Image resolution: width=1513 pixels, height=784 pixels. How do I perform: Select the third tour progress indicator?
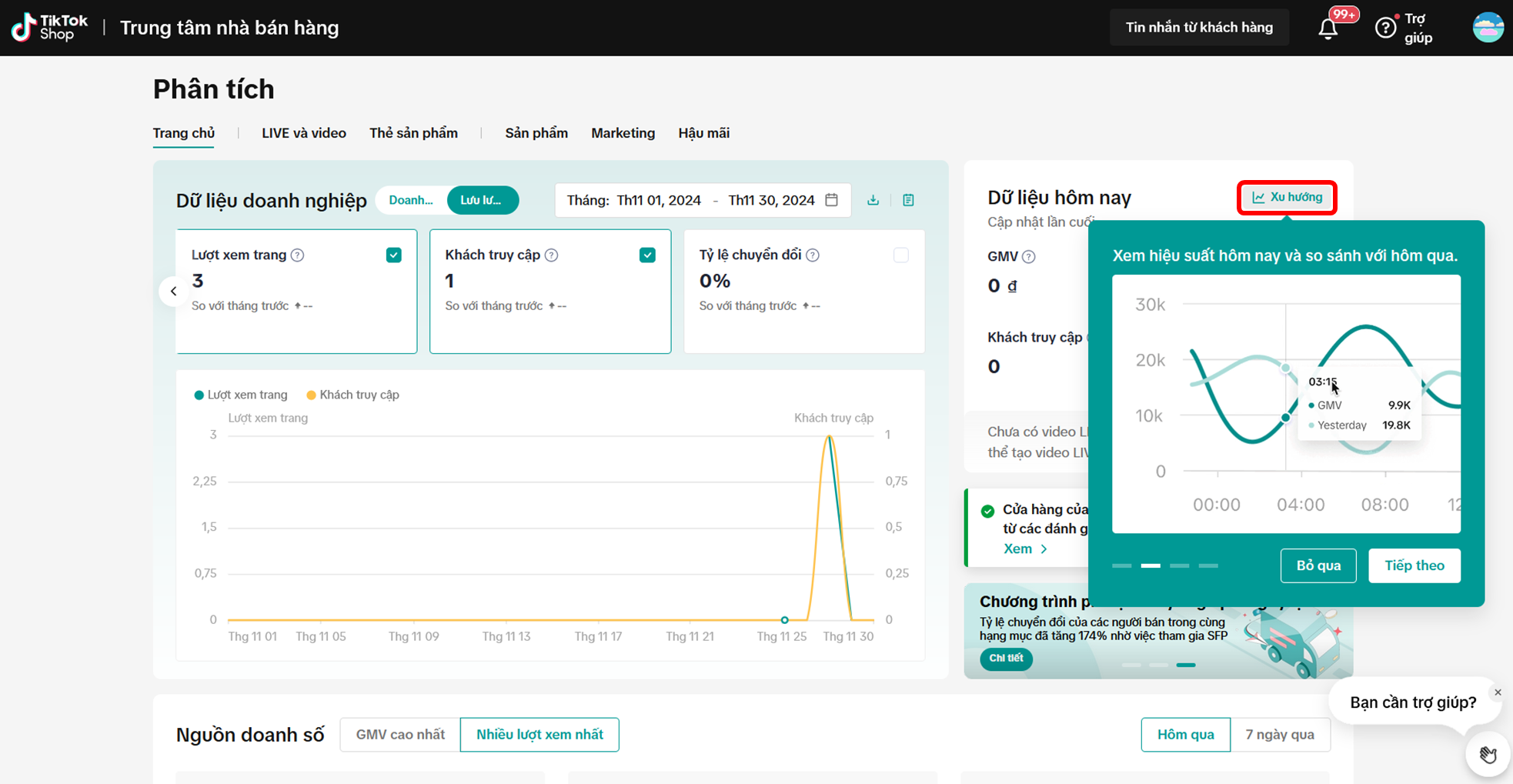click(1179, 565)
